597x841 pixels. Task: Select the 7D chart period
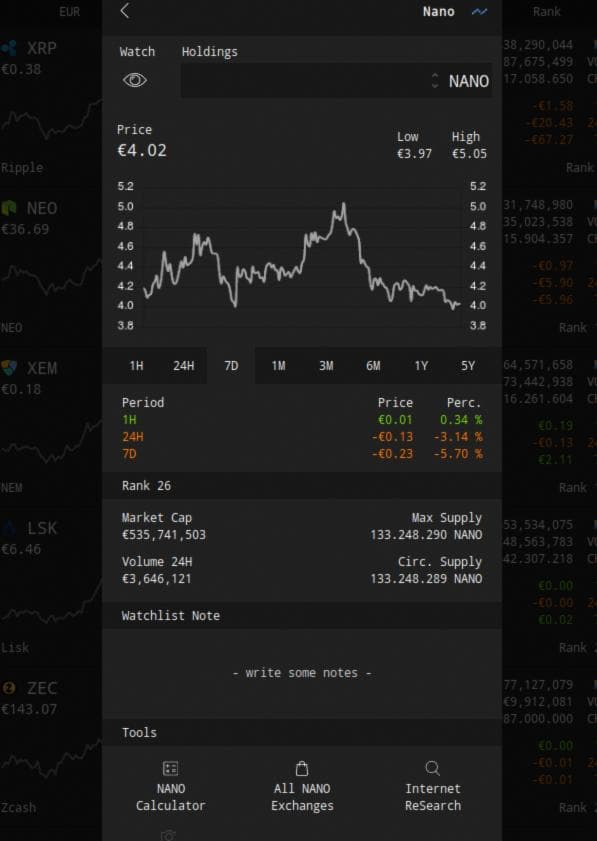tap(231, 366)
